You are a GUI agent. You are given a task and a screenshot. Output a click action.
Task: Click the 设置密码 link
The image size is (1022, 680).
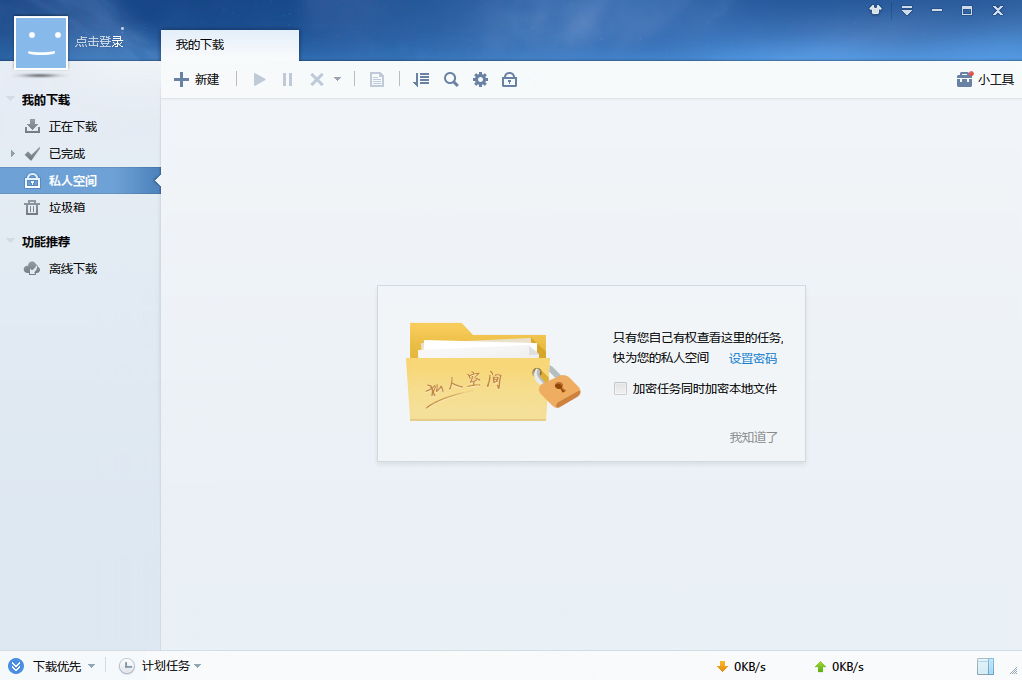pyautogui.click(x=751, y=358)
